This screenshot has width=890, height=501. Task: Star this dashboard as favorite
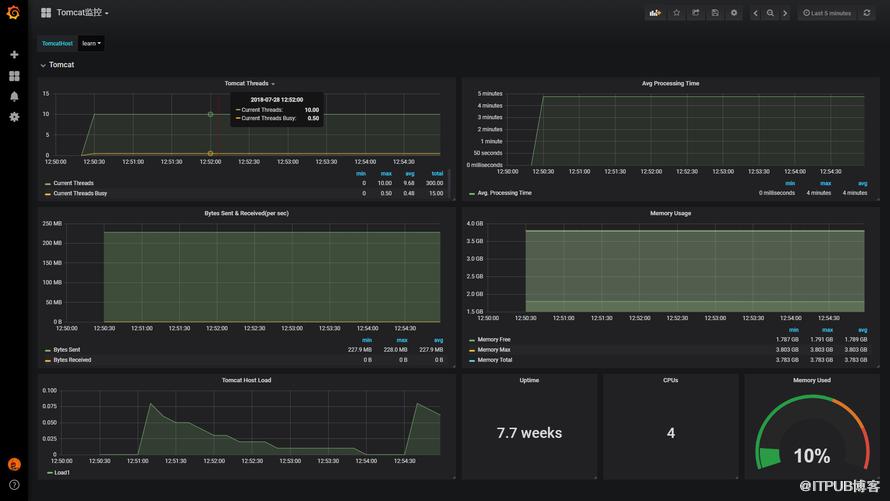tap(676, 12)
